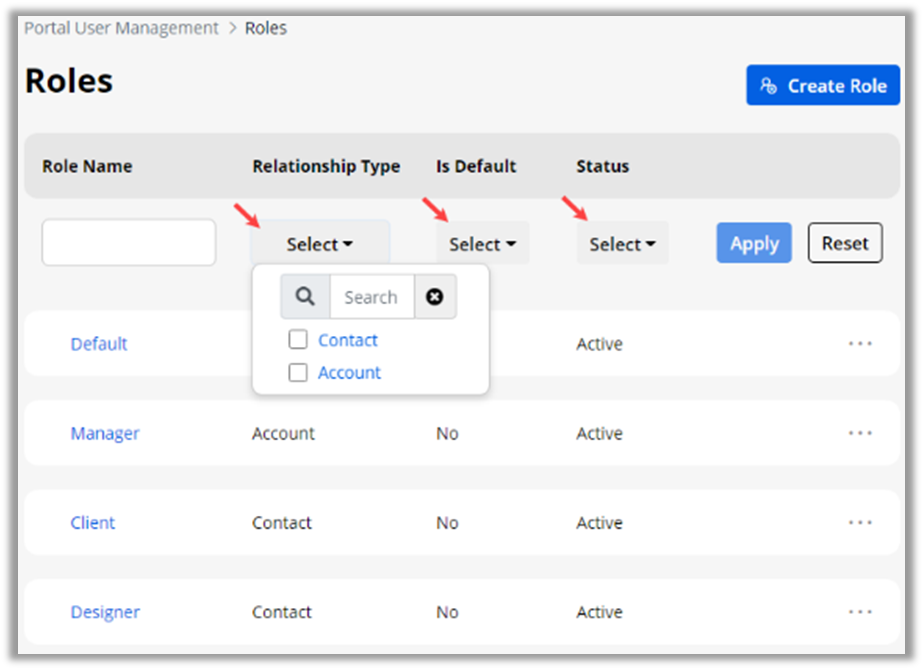The image size is (924, 670).
Task: Reset all role filters
Action: coord(845,243)
